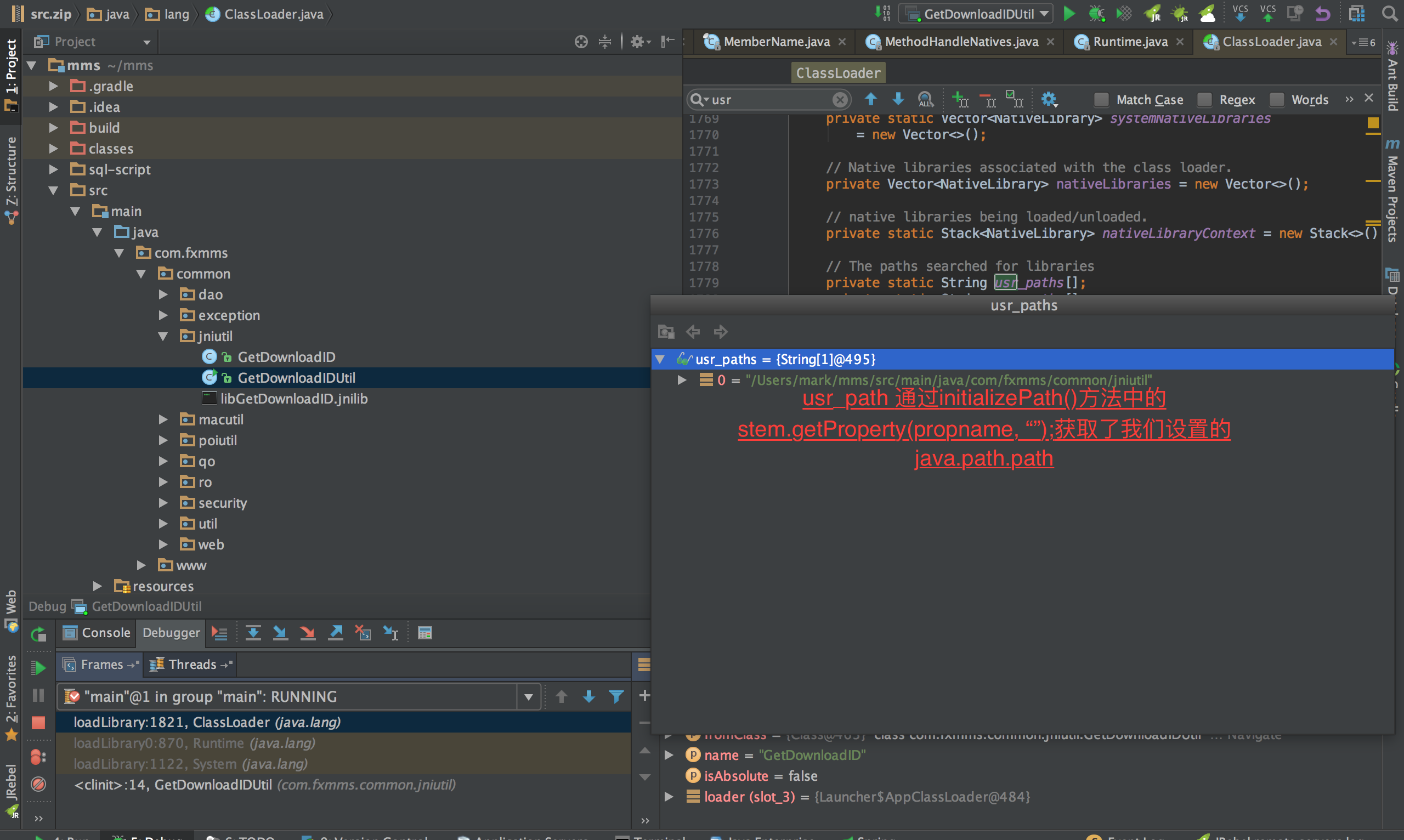Expand the security package

[x=163, y=503]
